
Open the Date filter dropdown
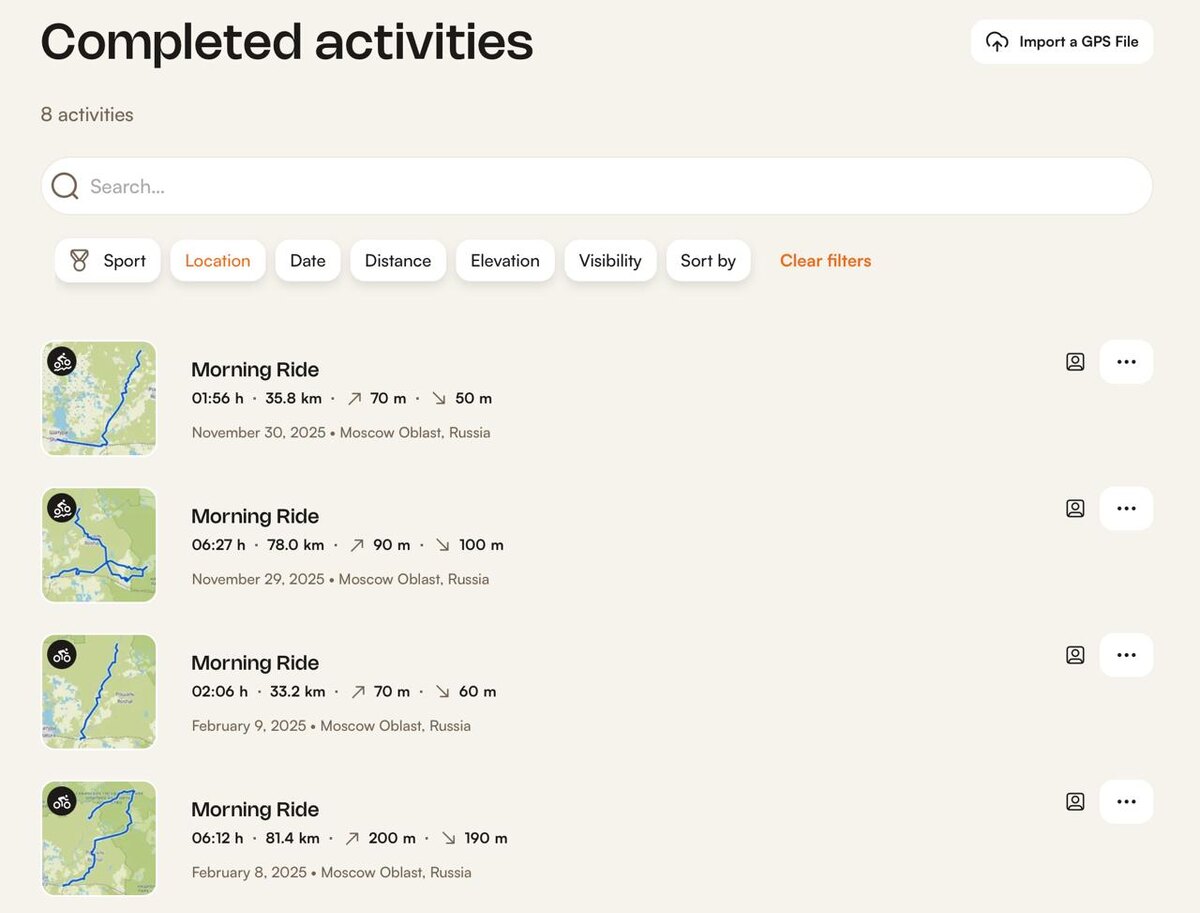click(308, 261)
